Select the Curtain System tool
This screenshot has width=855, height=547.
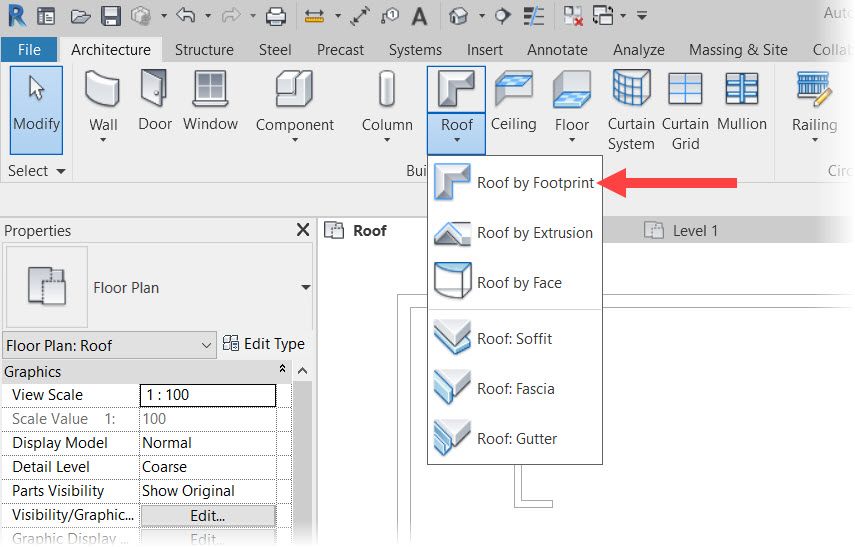631,110
